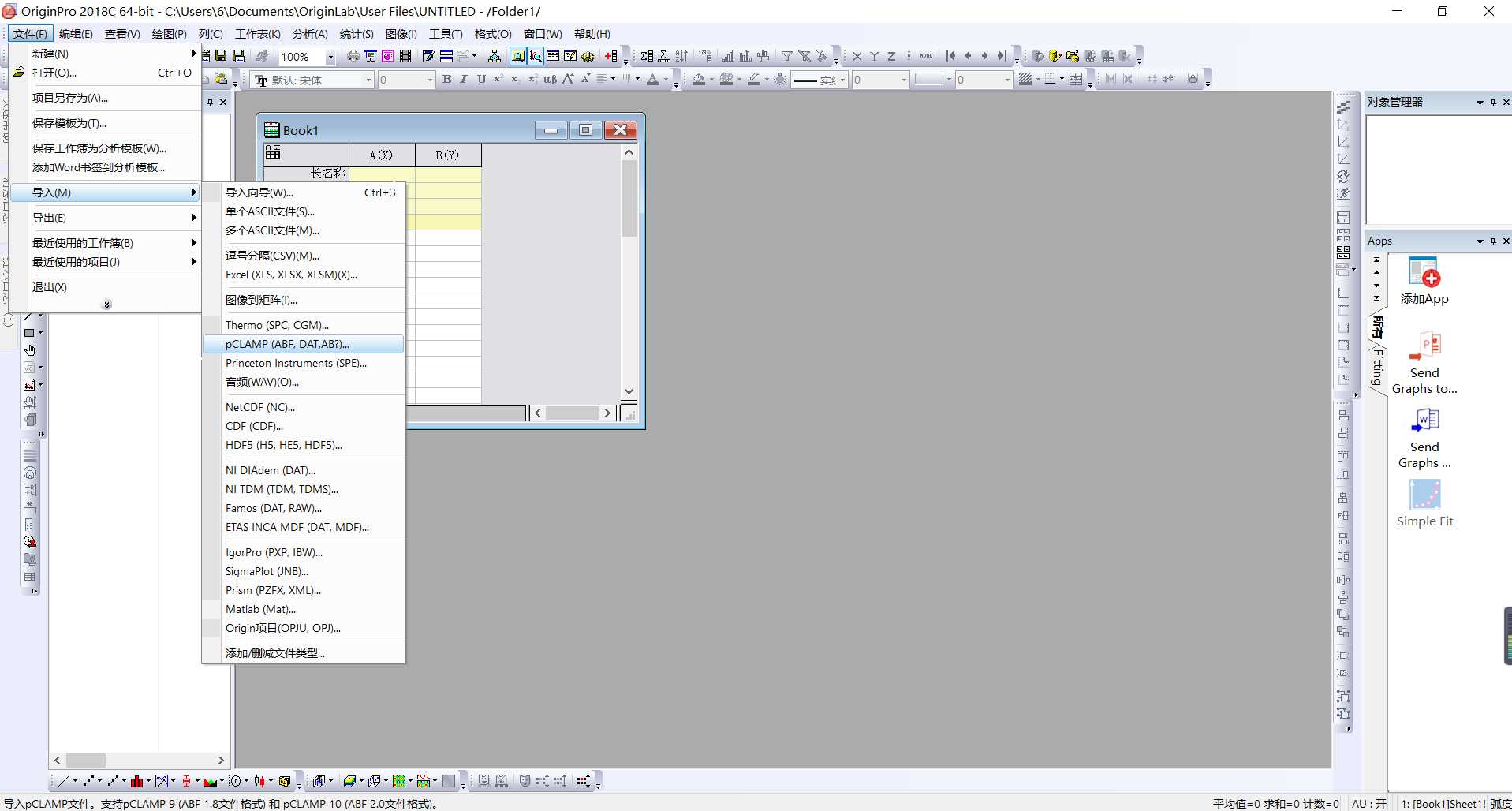
Task: Click column header B(Y) in Book1
Action: pyautogui.click(x=447, y=155)
